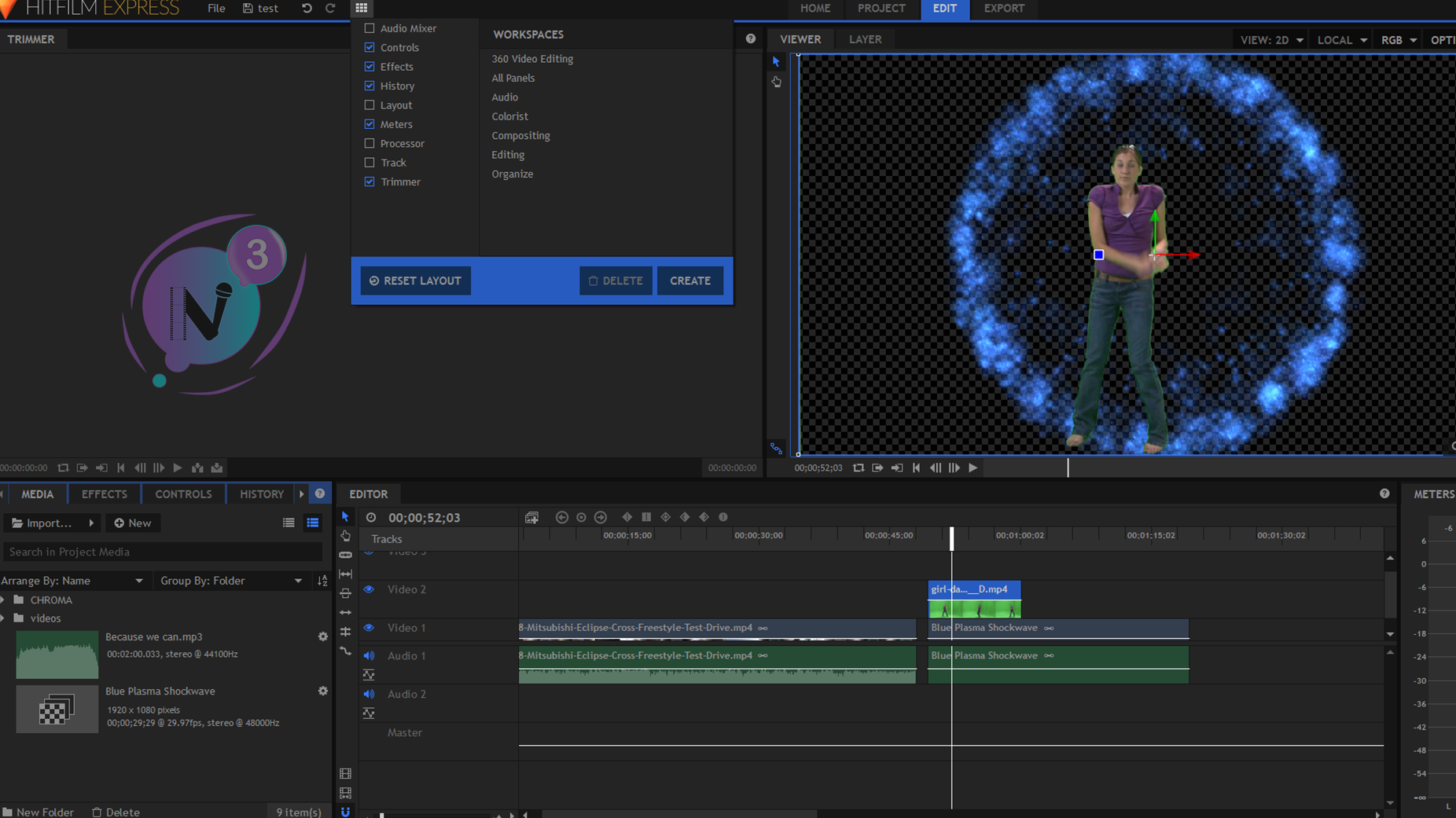This screenshot has height=818, width=1456.
Task: Open the View: 2D dropdown
Action: coord(1271,40)
